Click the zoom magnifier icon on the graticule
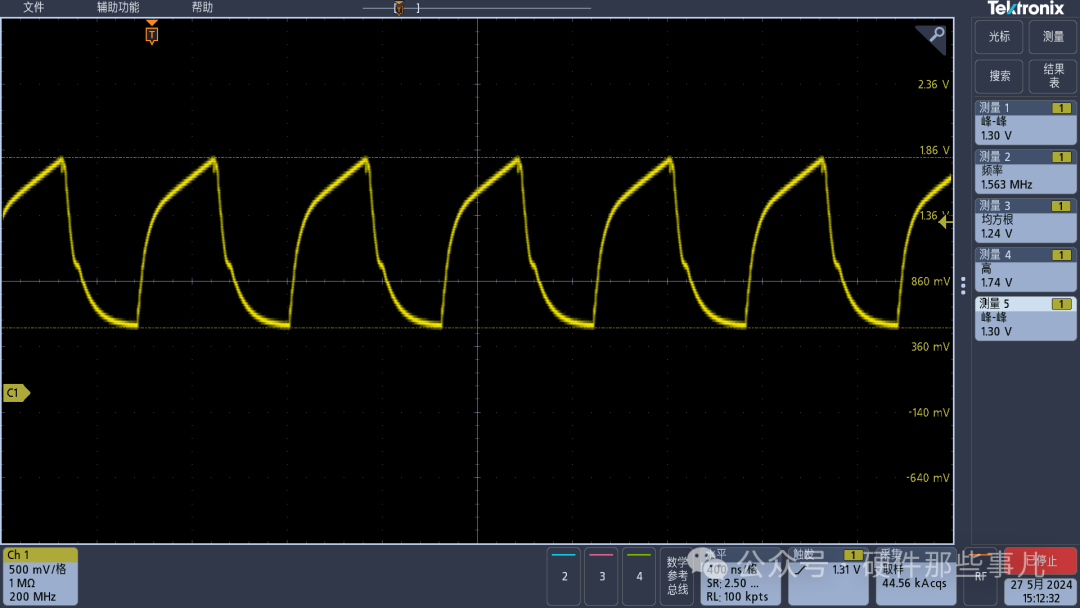 pyautogui.click(x=935, y=36)
